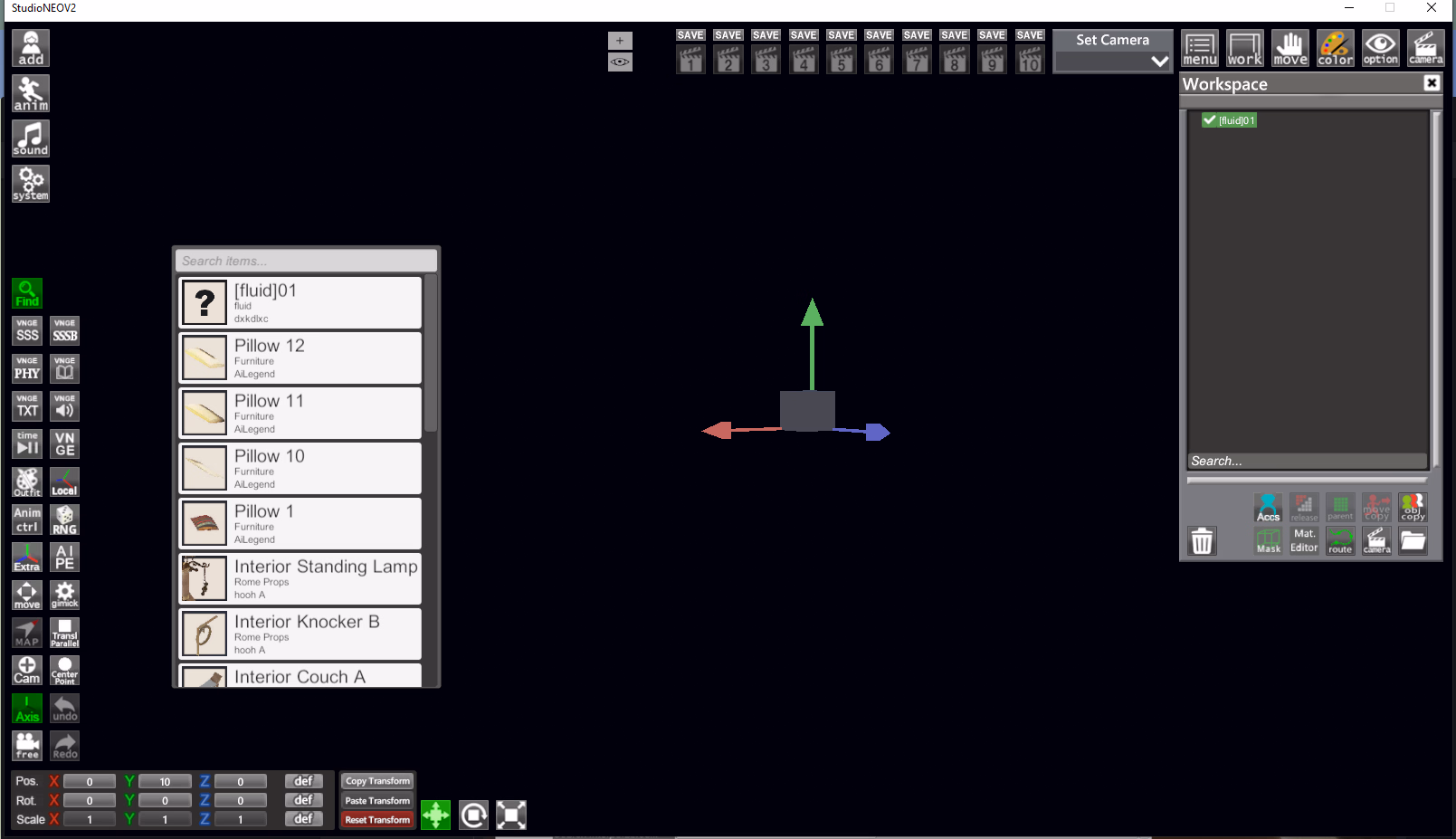Click the trash delete icon

coord(1202,541)
